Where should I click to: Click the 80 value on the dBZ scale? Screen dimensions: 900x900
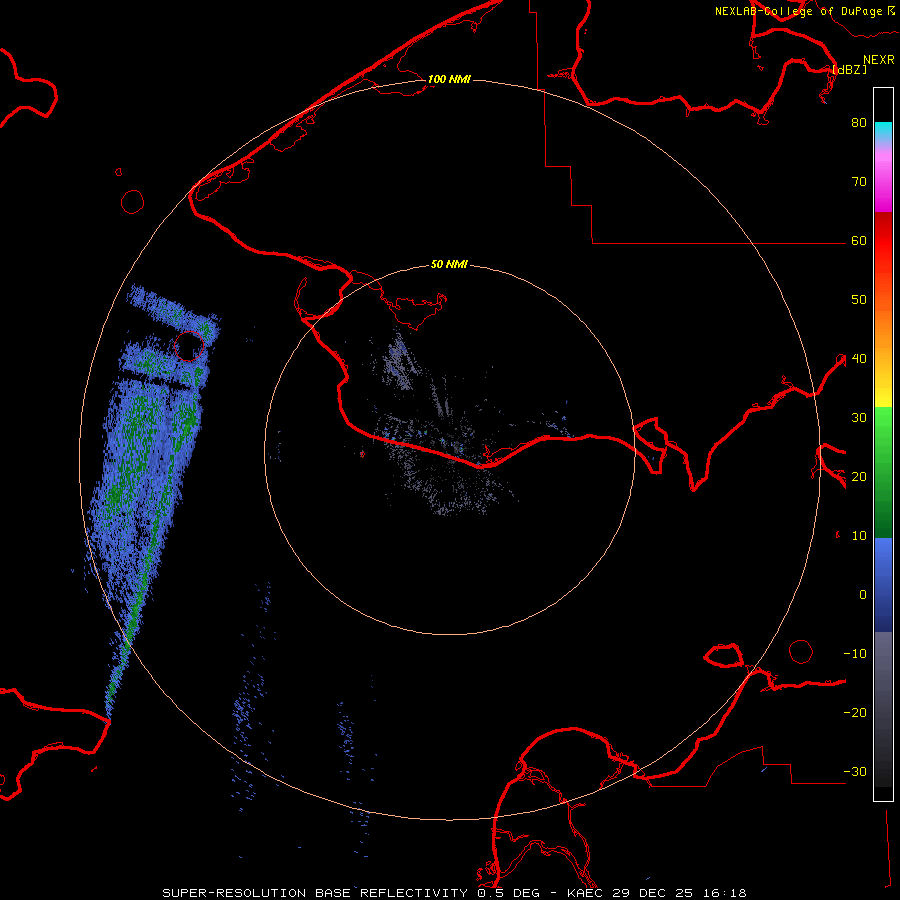pos(859,123)
